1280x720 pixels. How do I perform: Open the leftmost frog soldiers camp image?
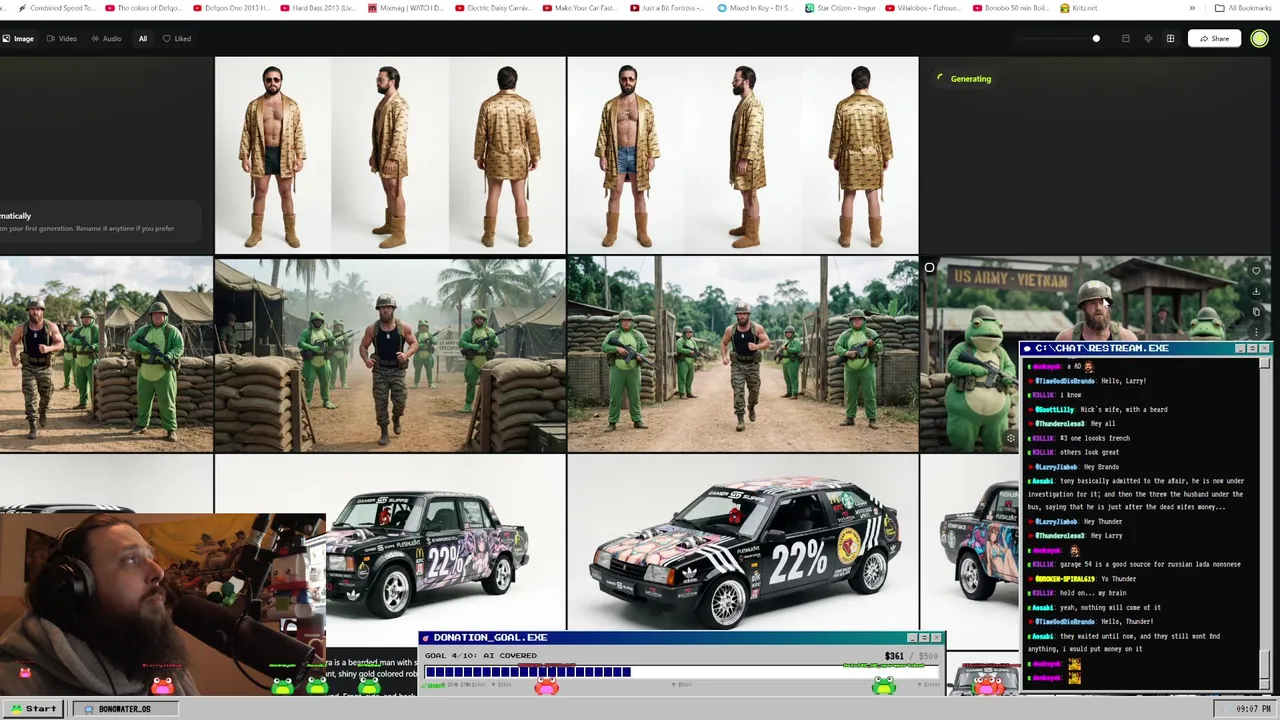click(106, 354)
